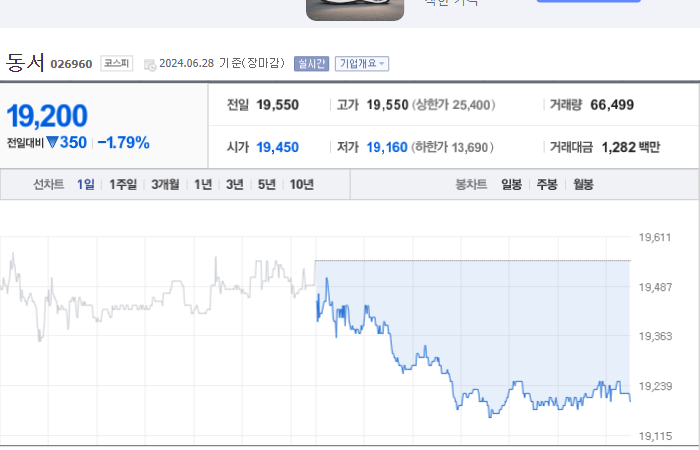700x450 pixels.
Task: Click stock code 026960
Action: click(71, 64)
